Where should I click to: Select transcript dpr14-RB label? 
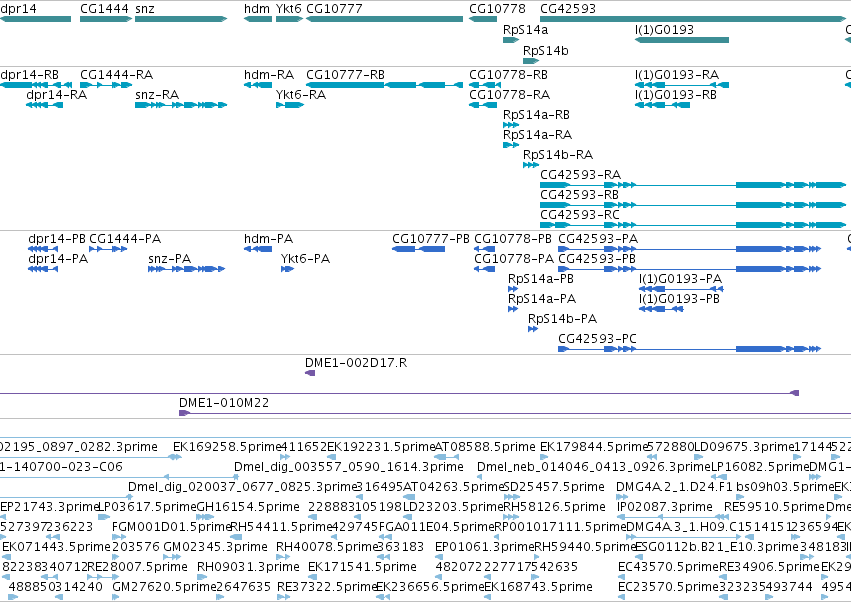tap(29, 75)
